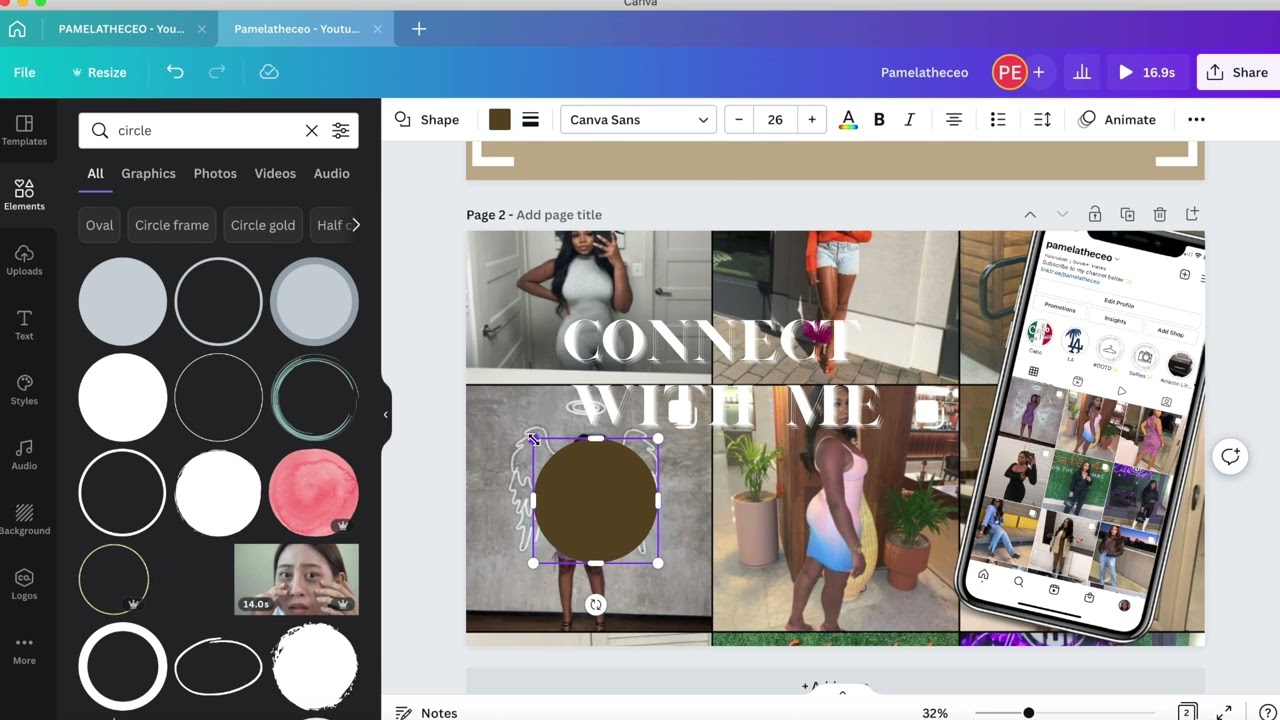1280x720 pixels.
Task: Click the Animate button
Action: click(x=1117, y=120)
